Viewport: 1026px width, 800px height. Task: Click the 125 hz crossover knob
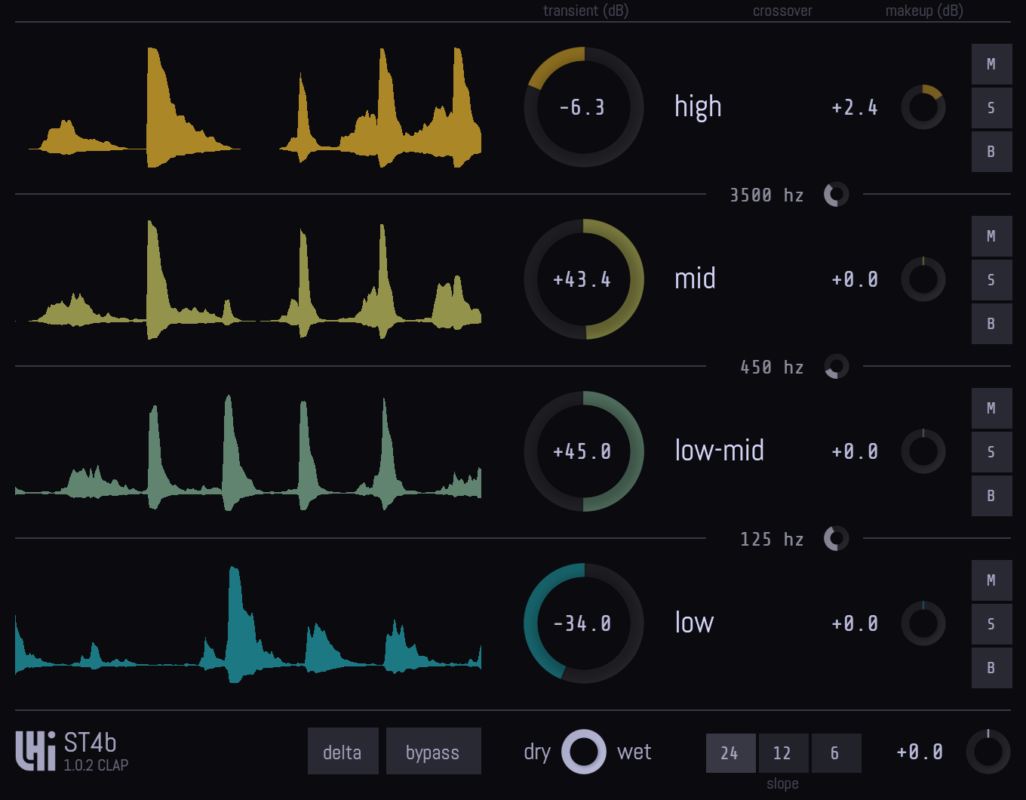(836, 539)
